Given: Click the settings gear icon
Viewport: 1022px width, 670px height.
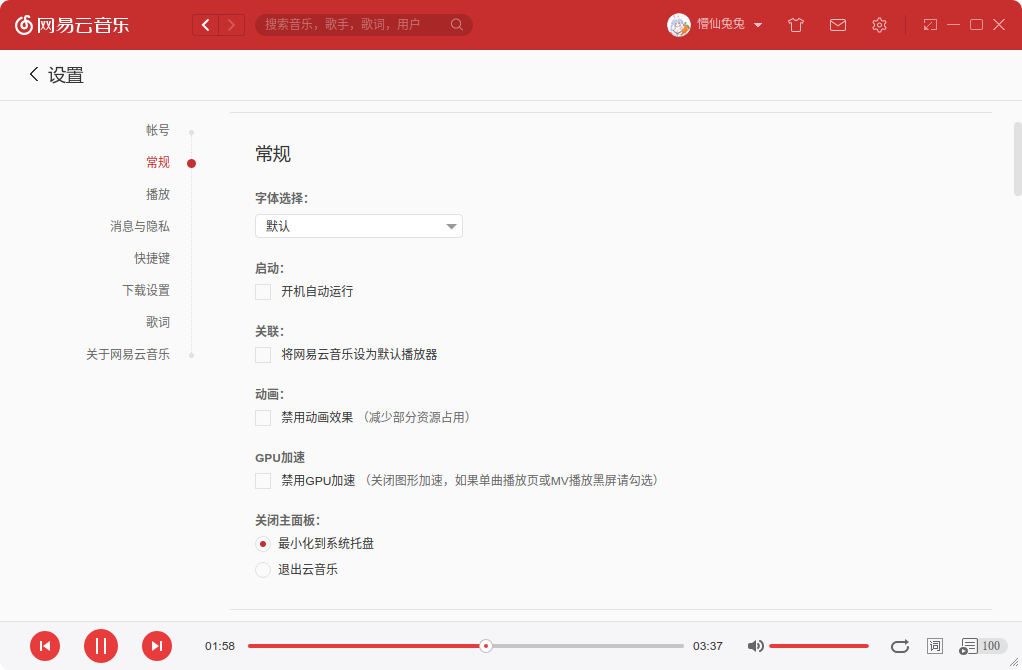Looking at the screenshot, I should tap(879, 25).
